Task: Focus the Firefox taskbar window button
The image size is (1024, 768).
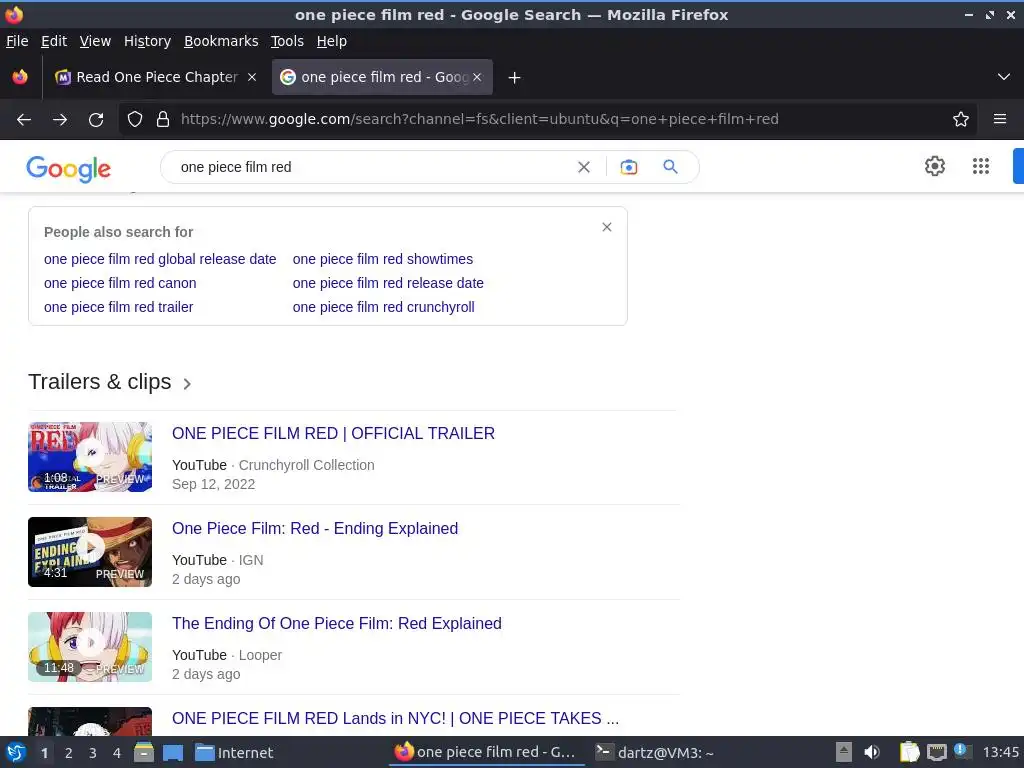Action: click(x=486, y=752)
